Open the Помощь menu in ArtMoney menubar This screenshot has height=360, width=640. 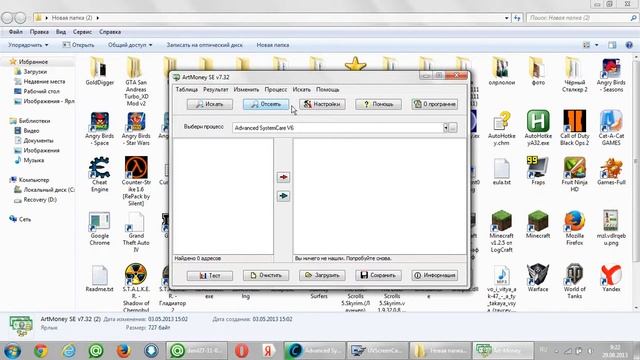(x=327, y=89)
